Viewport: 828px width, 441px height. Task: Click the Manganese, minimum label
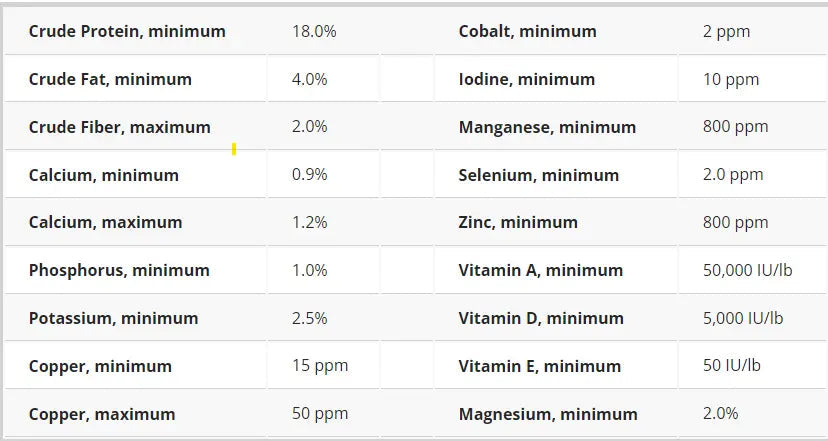point(547,127)
